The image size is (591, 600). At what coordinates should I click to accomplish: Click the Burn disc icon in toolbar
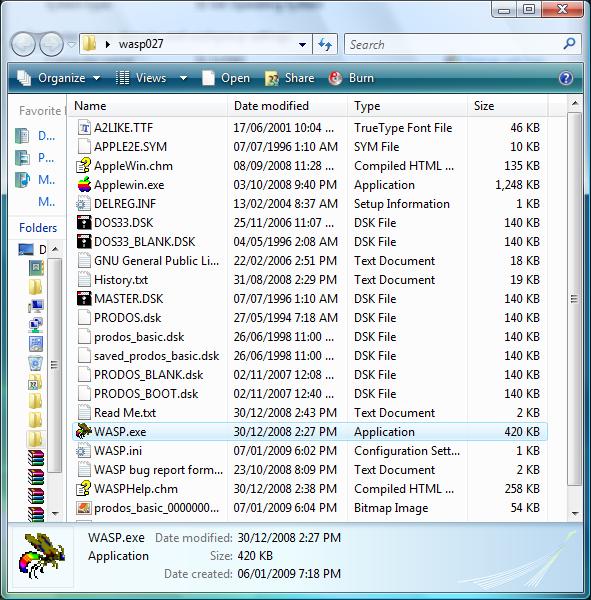click(x=335, y=78)
